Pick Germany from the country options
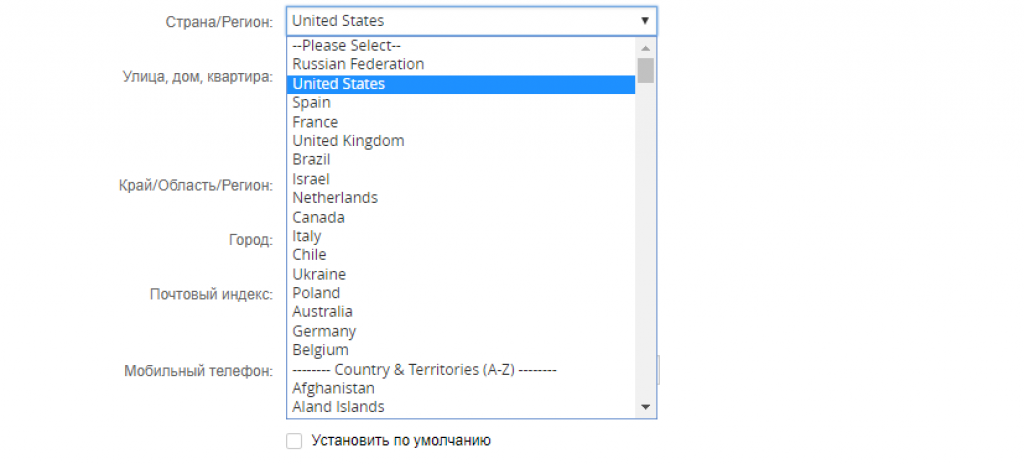The image size is (1024, 464). [x=324, y=331]
